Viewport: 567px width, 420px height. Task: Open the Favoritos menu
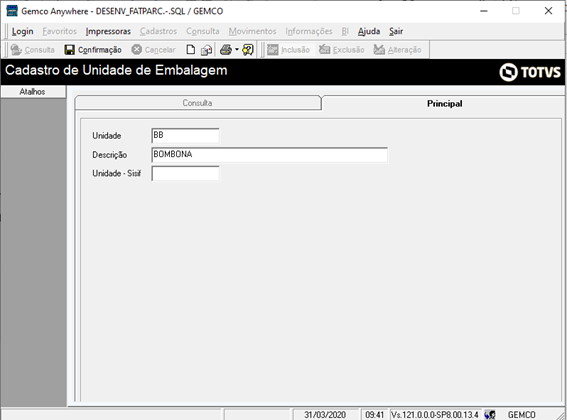click(x=60, y=31)
